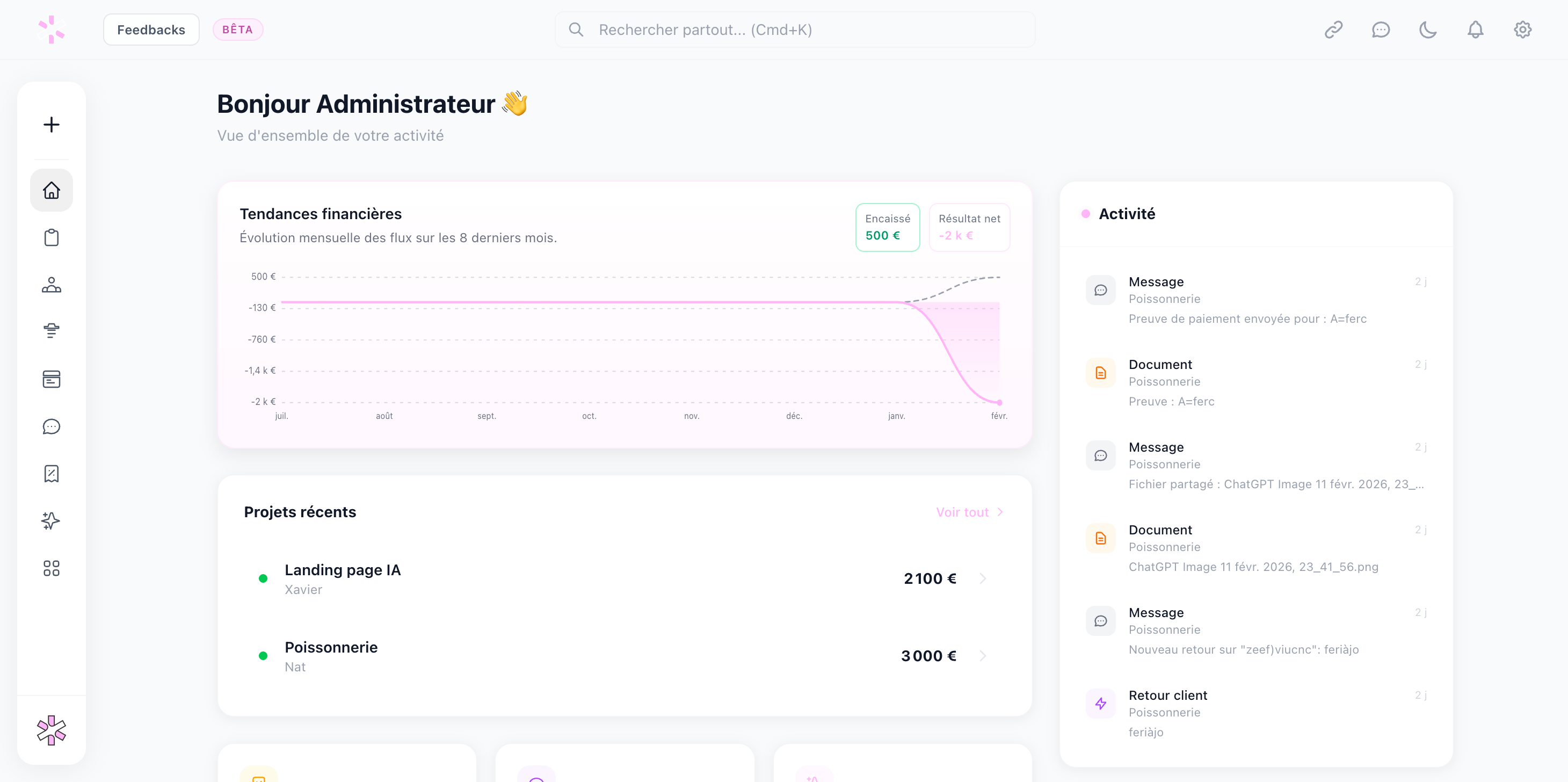Open the projects clipboard icon in the sidebar
The height and width of the screenshot is (782, 1568).
pos(51,237)
